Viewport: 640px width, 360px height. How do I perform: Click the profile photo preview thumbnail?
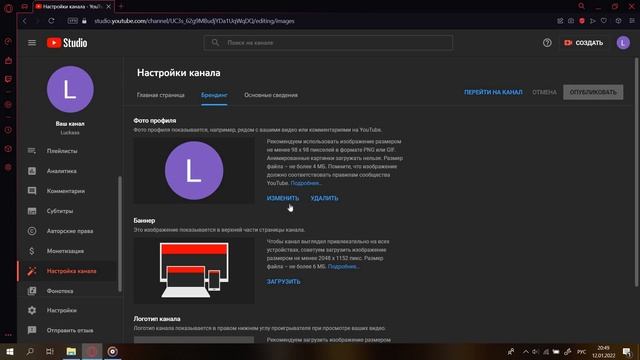194,171
